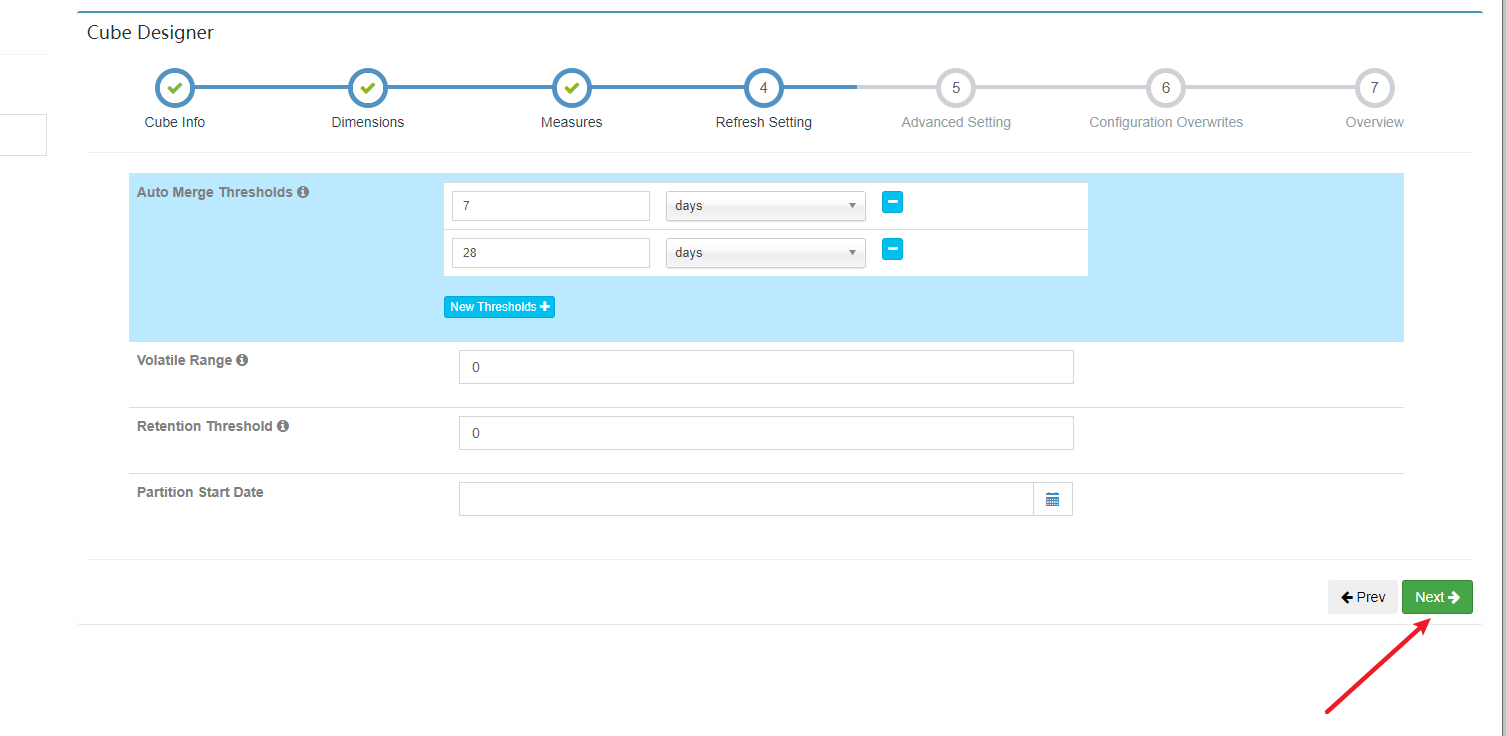Image resolution: width=1507 pixels, height=736 pixels.
Task: Edit the threshold value 28 field
Action: [x=551, y=253]
